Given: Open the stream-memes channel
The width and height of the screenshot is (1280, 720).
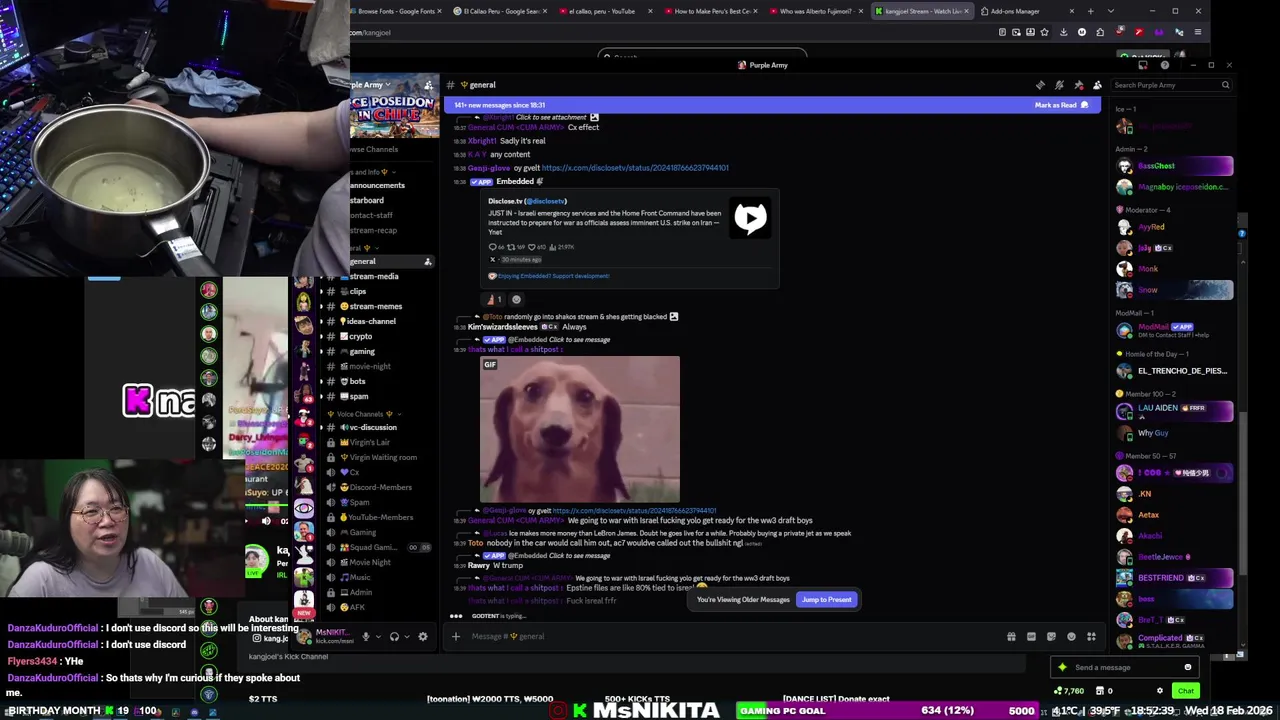Looking at the screenshot, I should (376, 306).
